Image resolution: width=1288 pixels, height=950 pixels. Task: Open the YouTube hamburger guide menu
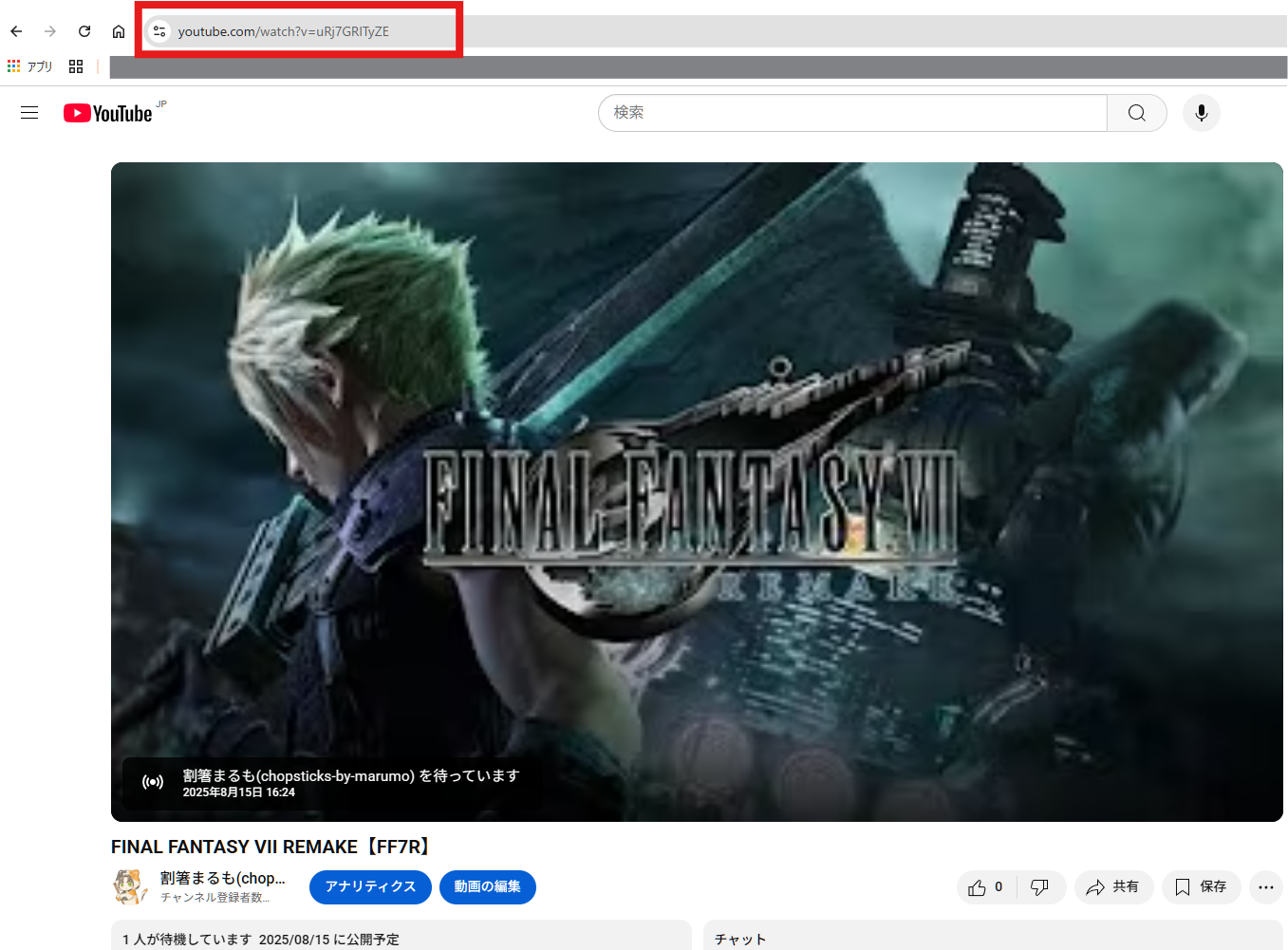tap(29, 113)
